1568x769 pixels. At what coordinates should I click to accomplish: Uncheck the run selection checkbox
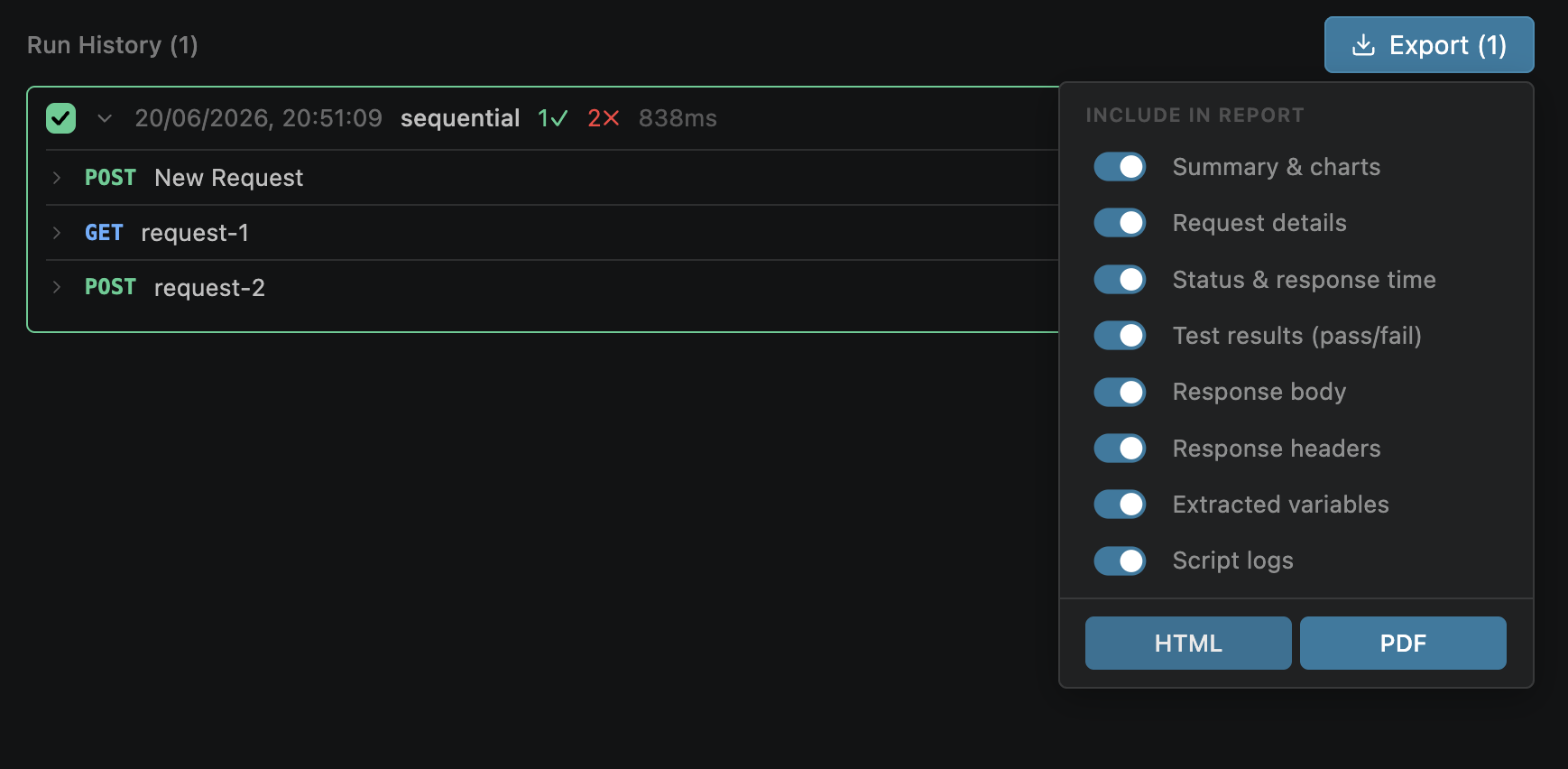(61, 118)
